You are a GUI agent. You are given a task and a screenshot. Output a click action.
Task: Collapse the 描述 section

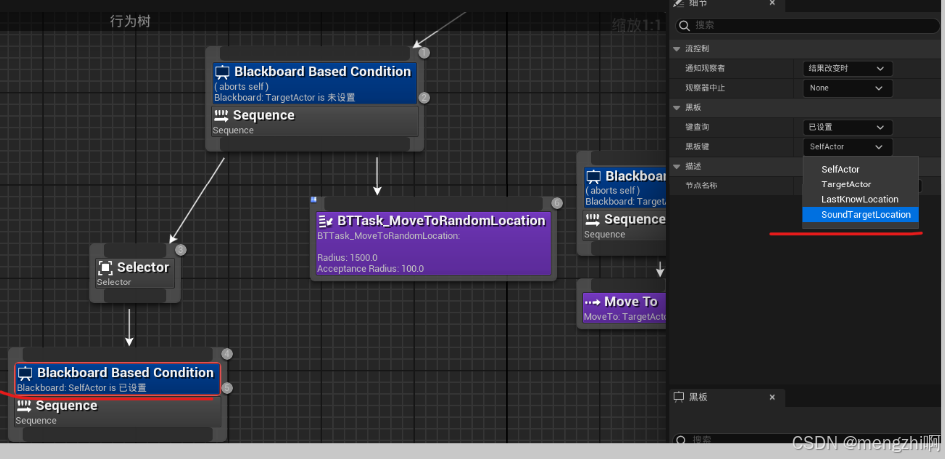tap(677, 166)
